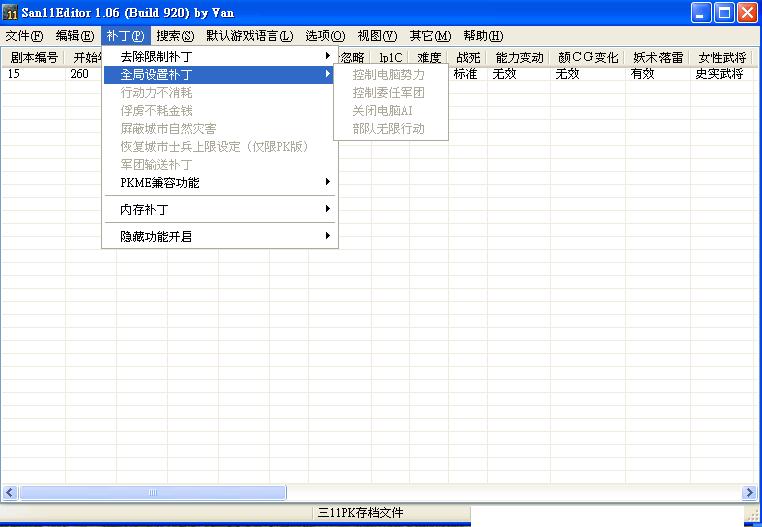Open the 默认游戏语言(L) menu
Viewport: 762px width, 527px height.
click(249, 36)
